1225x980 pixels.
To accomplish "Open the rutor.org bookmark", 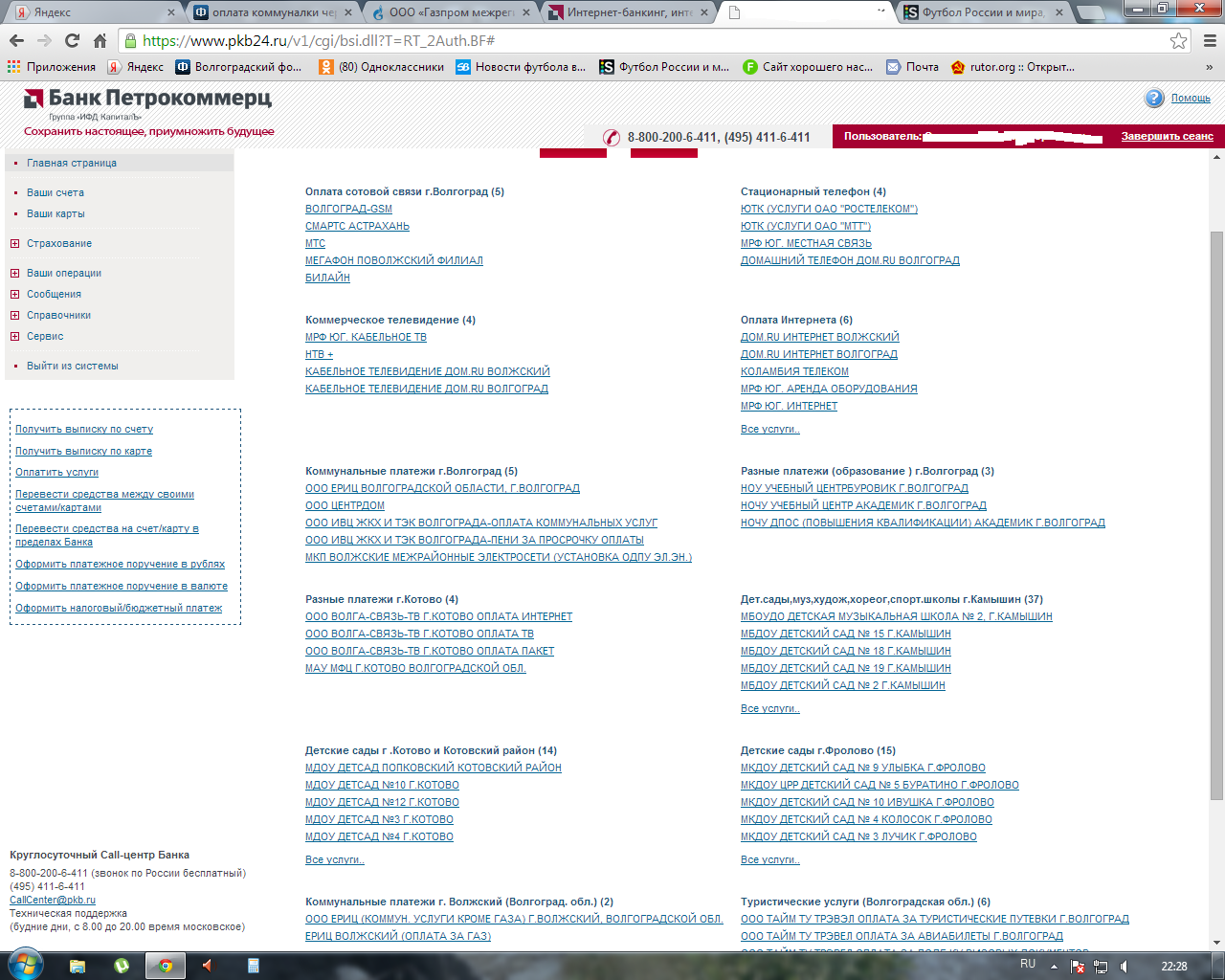I will (1013, 67).
